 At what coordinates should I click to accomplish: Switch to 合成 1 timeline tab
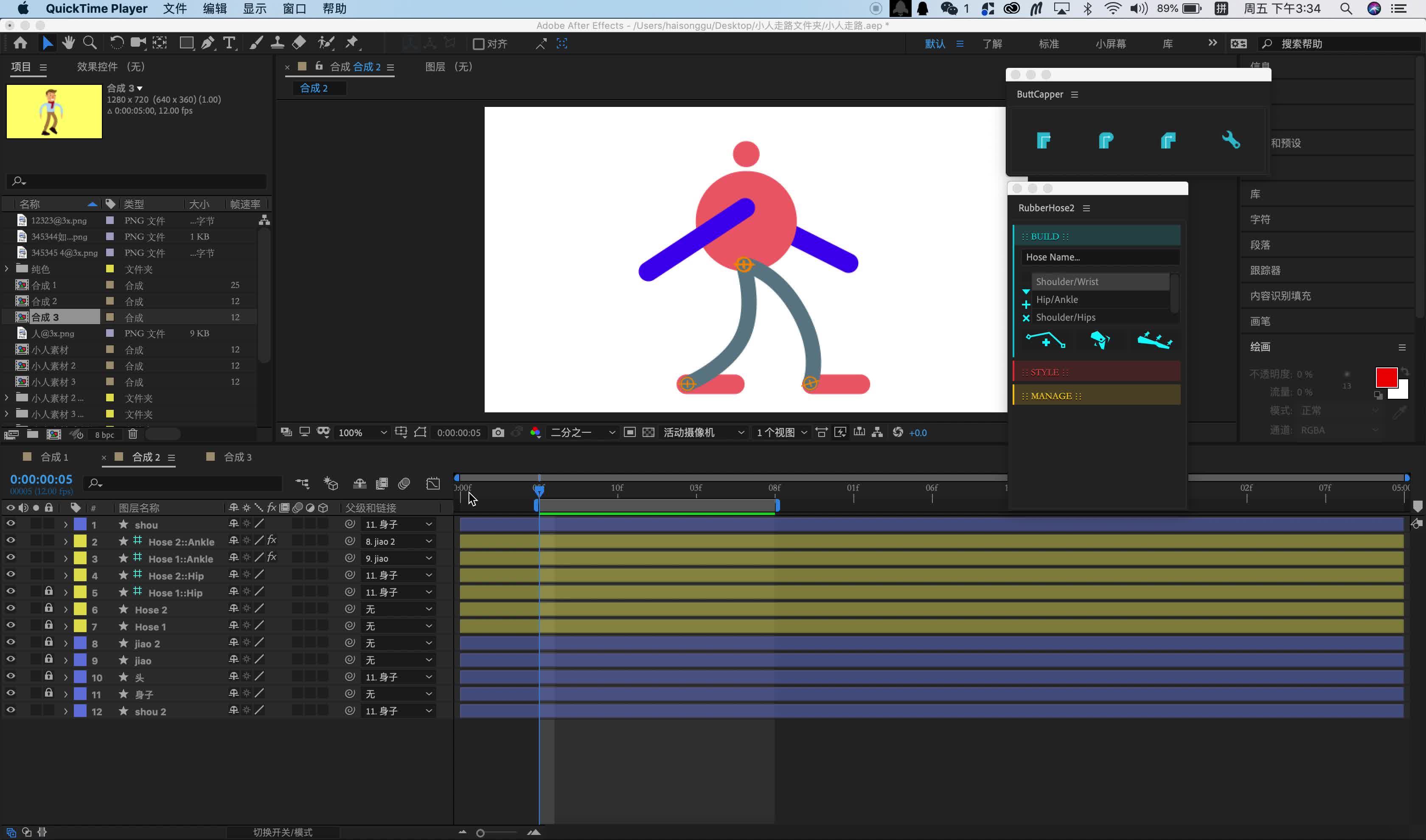[54, 457]
